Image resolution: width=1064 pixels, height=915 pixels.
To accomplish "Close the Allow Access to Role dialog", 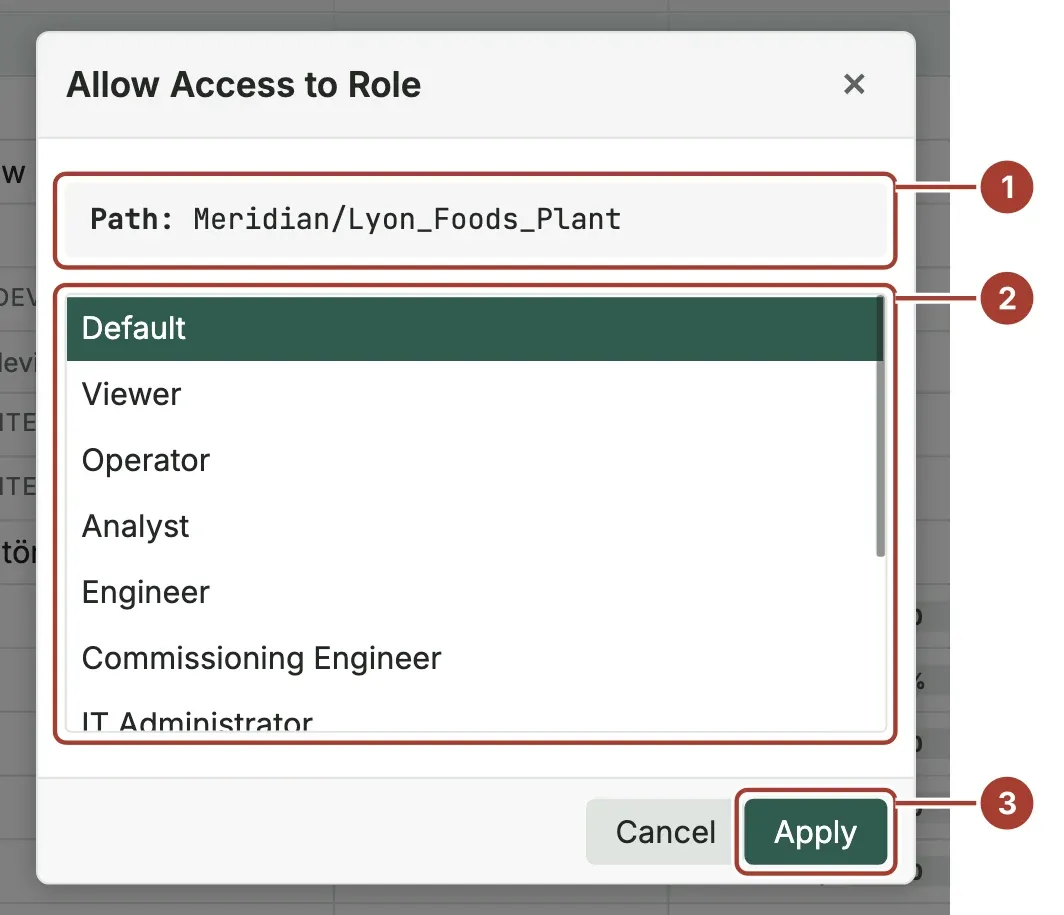I will pos(854,85).
